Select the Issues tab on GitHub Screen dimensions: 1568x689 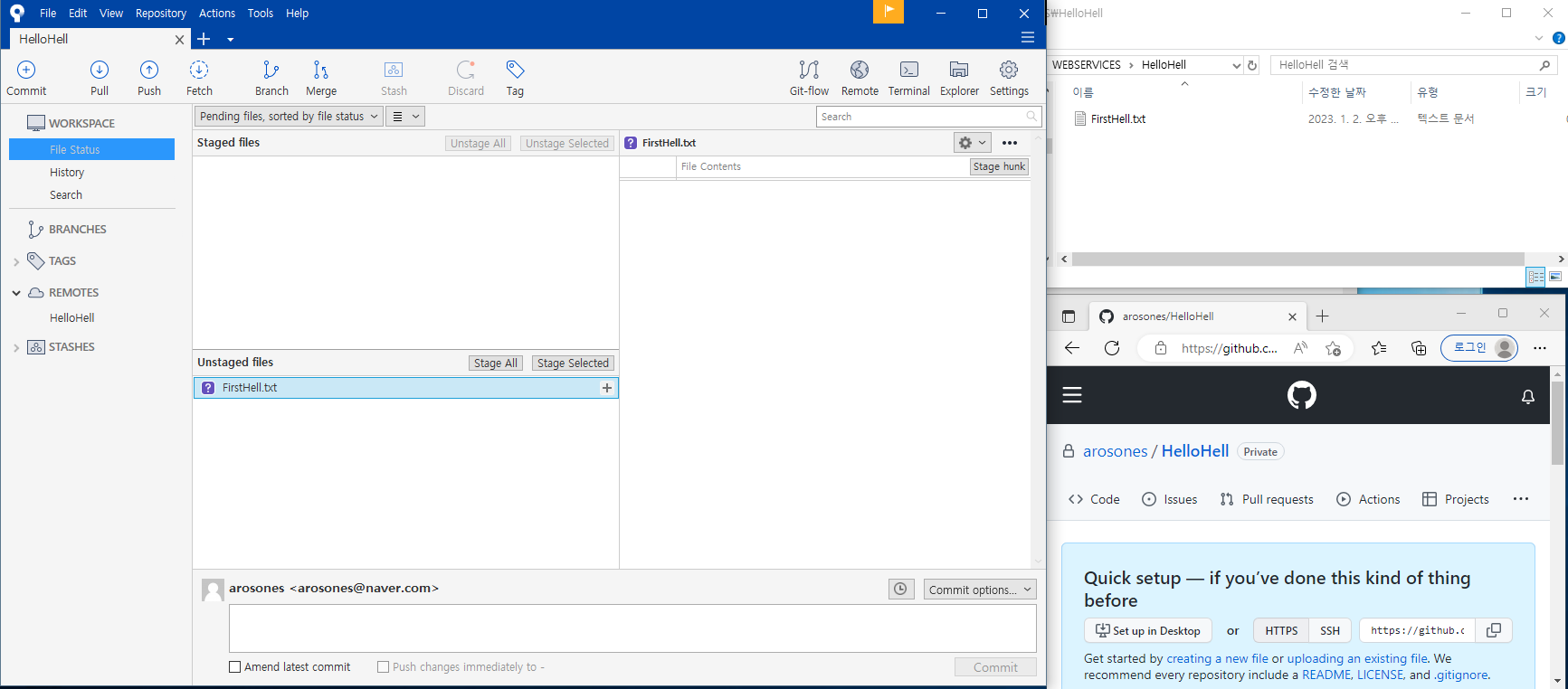(x=1170, y=499)
